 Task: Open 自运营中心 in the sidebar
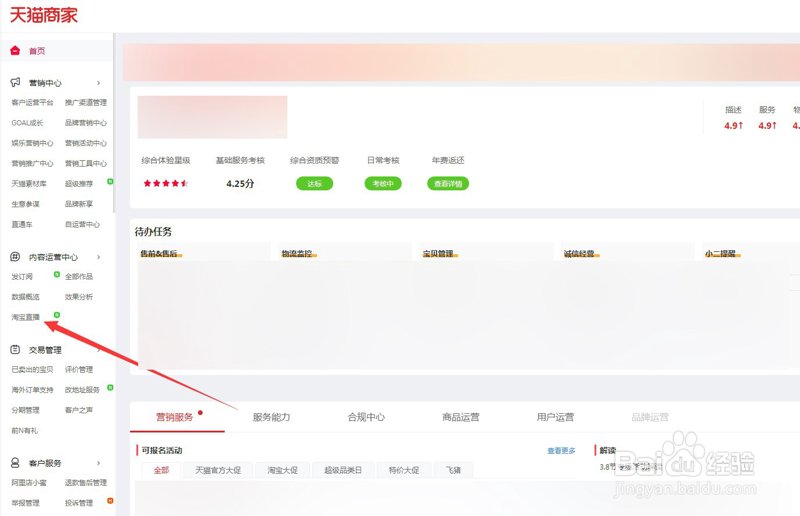click(x=82, y=225)
